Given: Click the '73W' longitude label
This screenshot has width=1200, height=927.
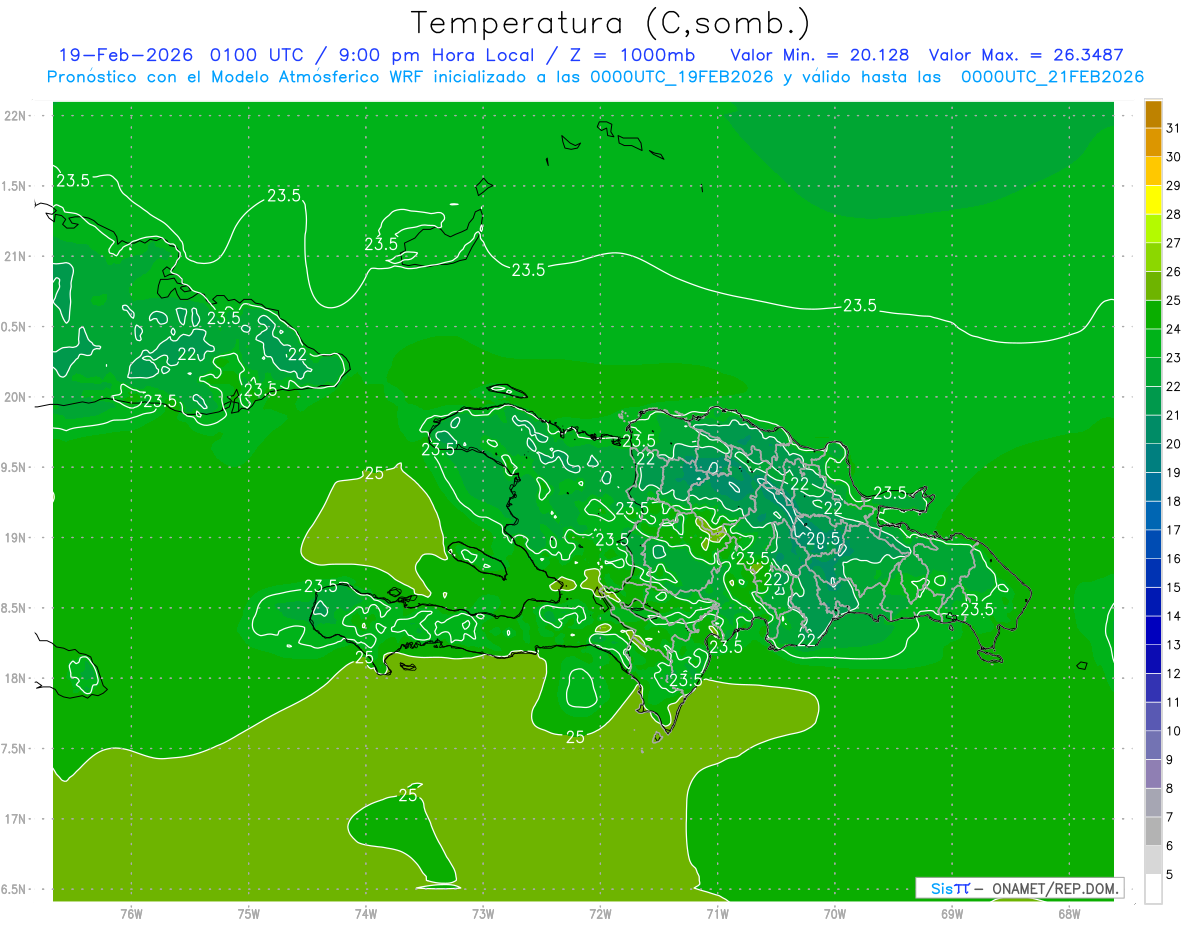Looking at the screenshot, I should 483,913.
